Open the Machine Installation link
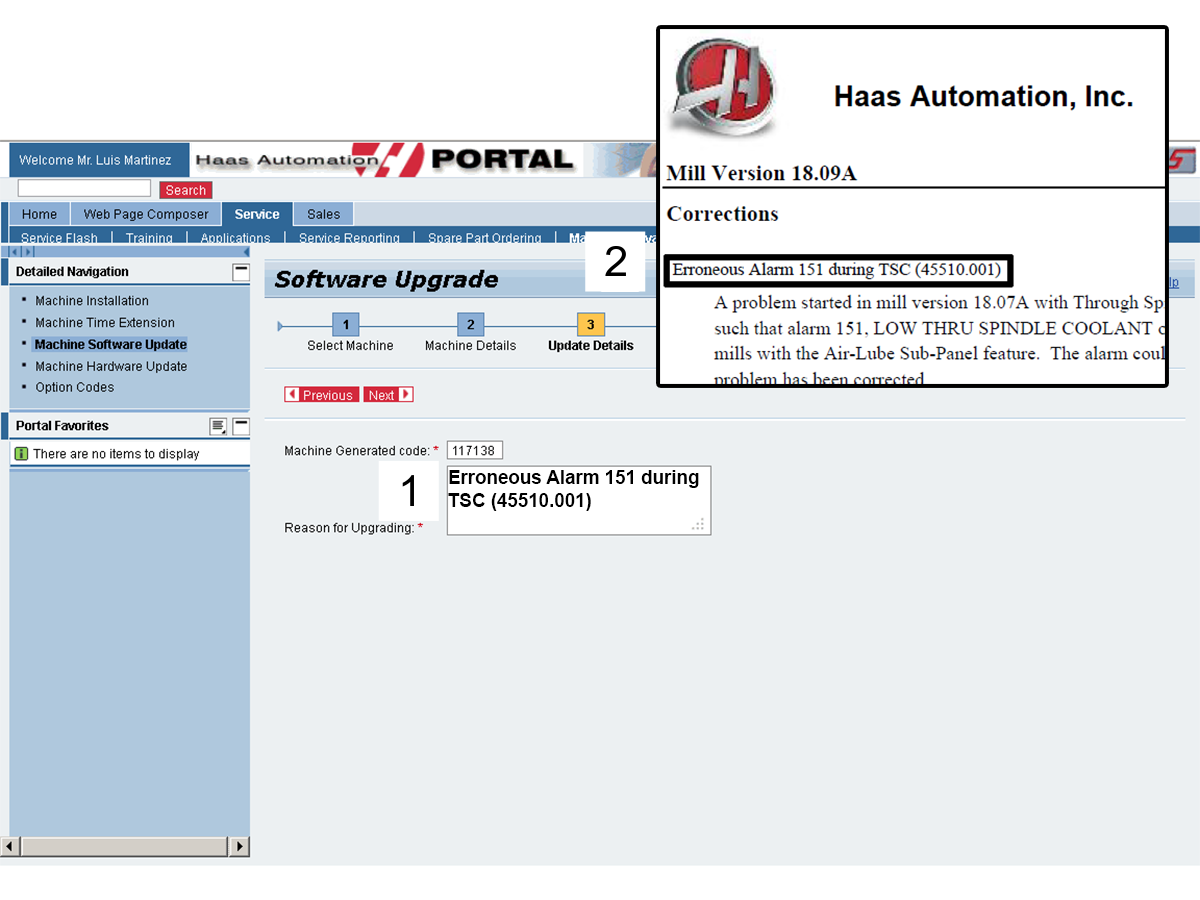This screenshot has width=1200, height=900. (x=92, y=301)
